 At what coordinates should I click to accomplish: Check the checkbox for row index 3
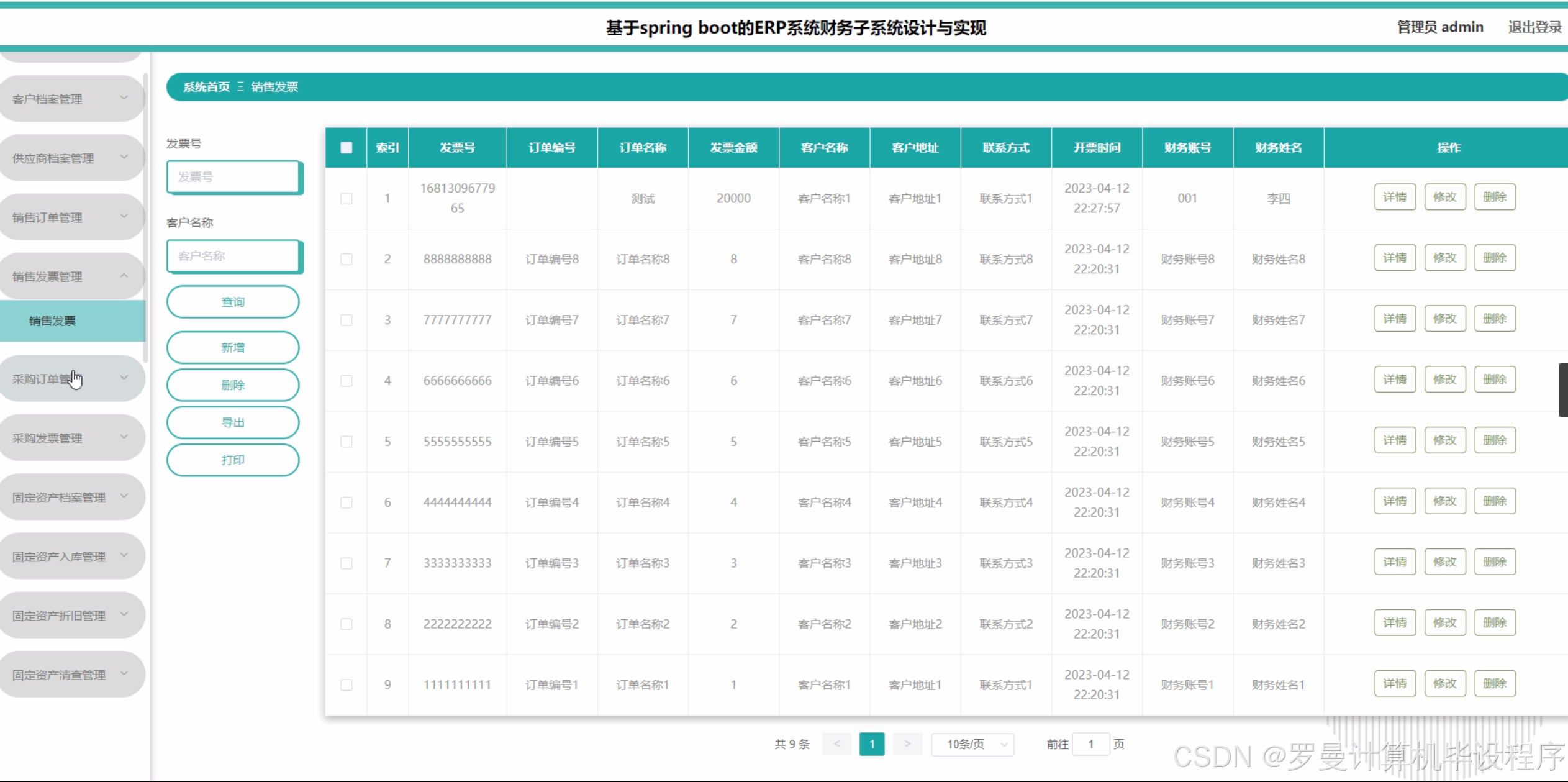[x=346, y=319]
